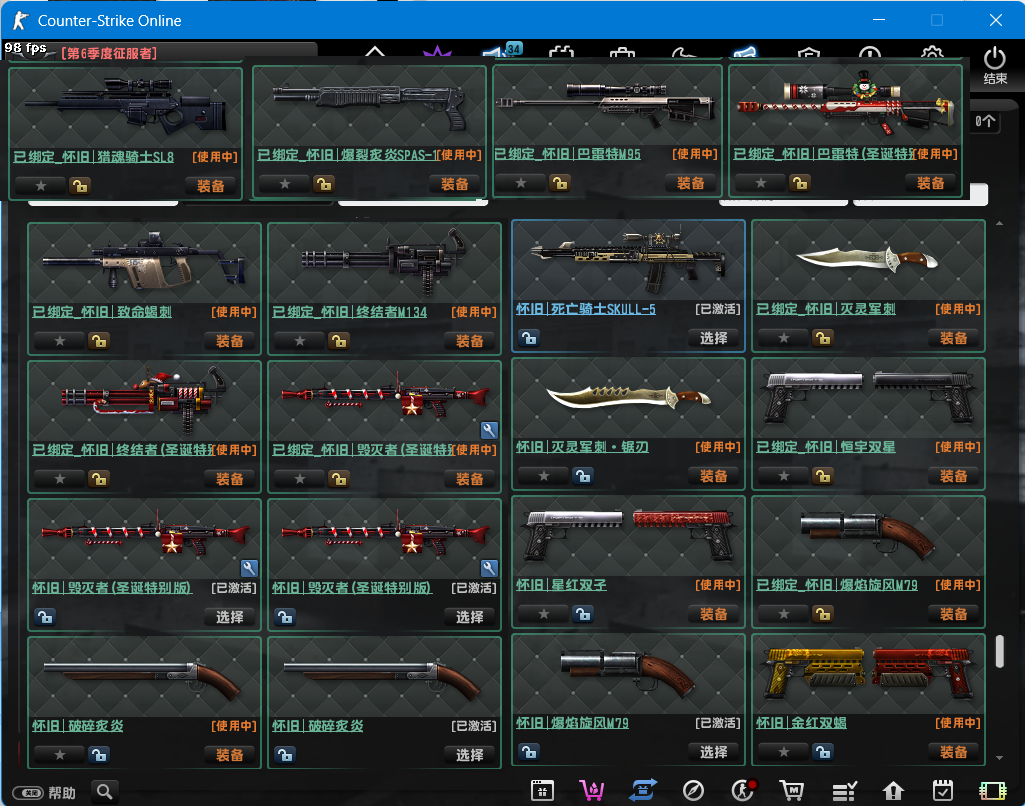Open the calendar checkmark icon

(x=943, y=791)
